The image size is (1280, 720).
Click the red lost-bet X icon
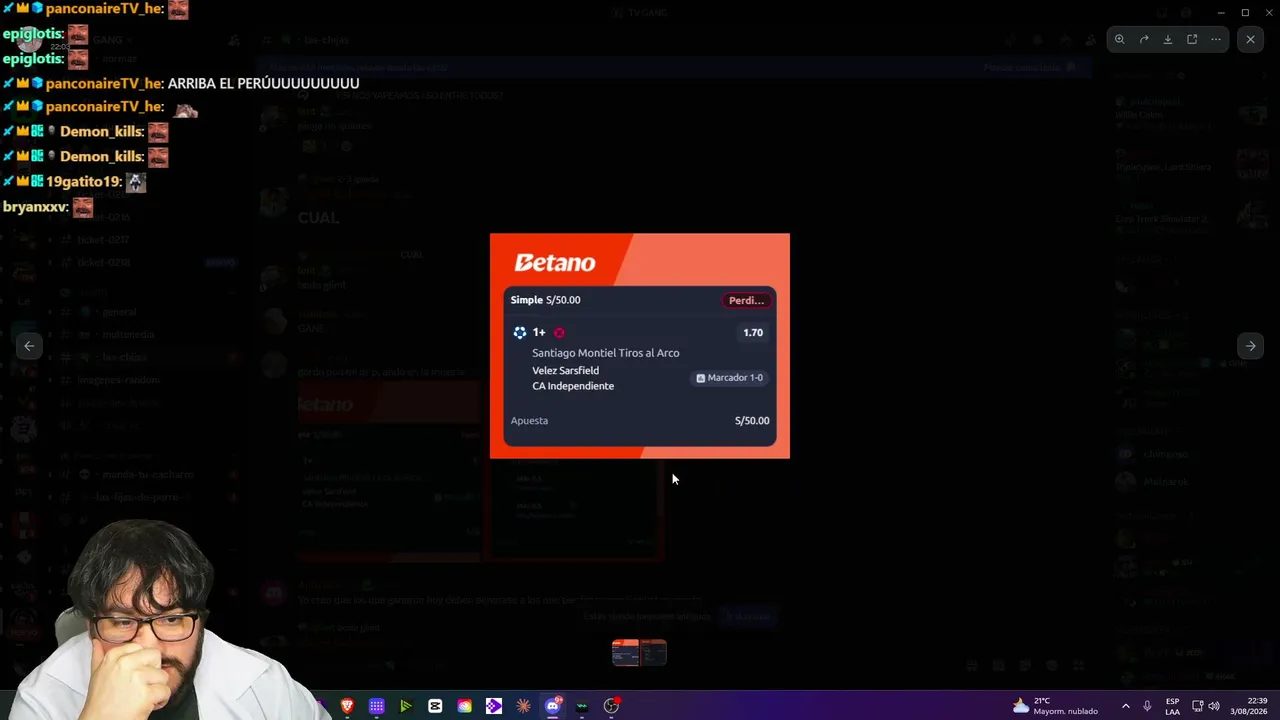(559, 333)
